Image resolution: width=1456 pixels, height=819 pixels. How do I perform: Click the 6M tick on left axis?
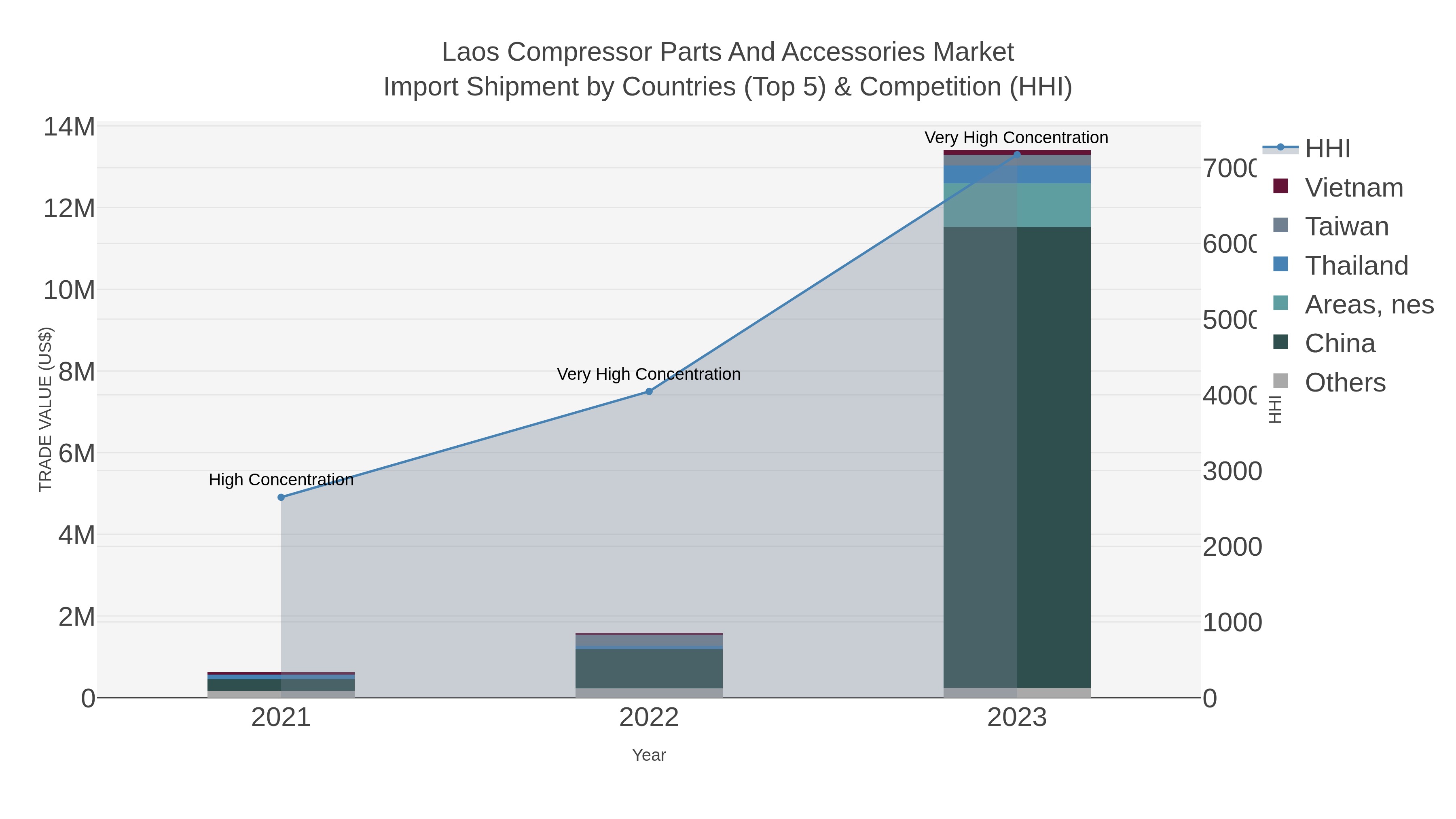[x=76, y=453]
